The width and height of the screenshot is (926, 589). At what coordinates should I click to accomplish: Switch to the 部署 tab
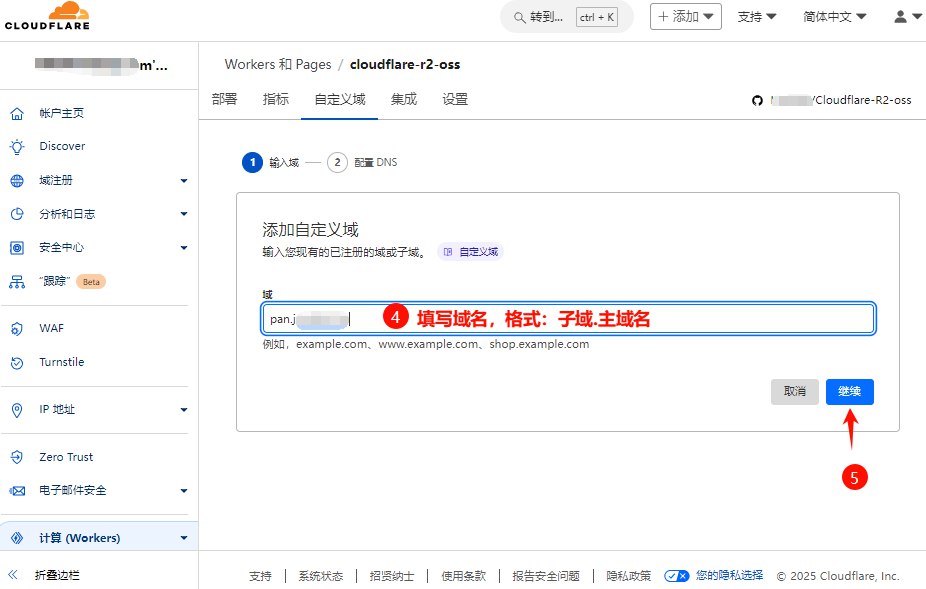click(225, 99)
